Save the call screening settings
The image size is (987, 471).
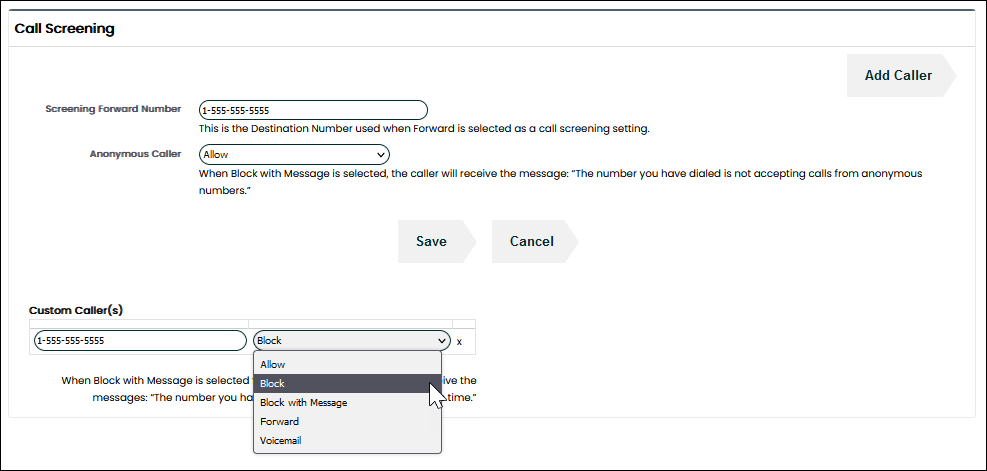[431, 241]
